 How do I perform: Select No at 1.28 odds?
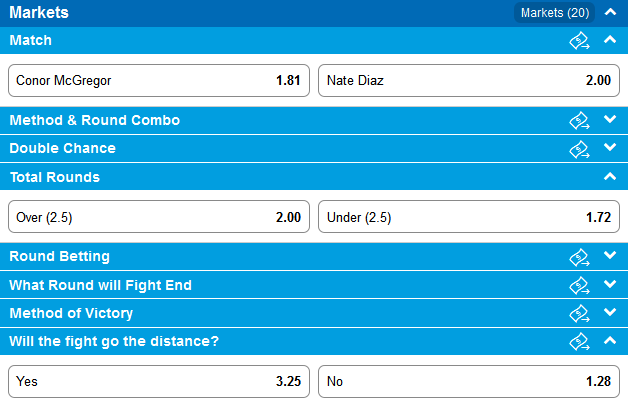point(469,381)
